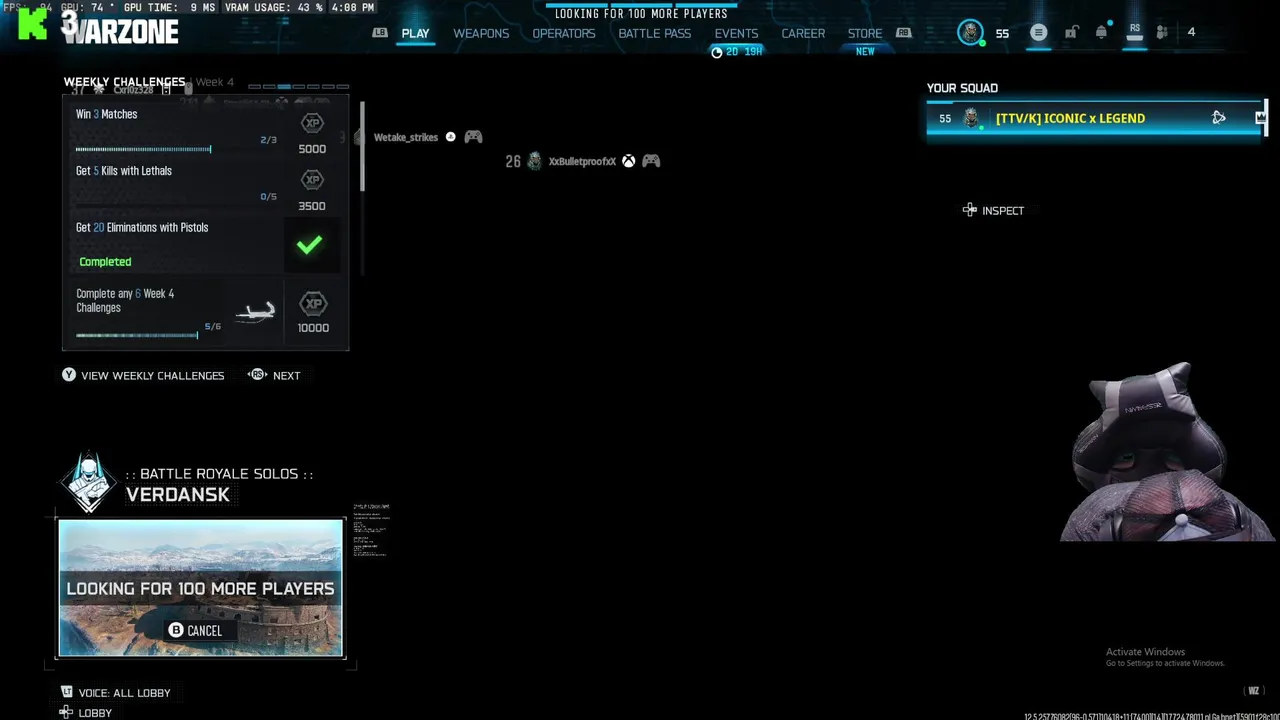Open the social friends icon next to 4

coord(1162,32)
